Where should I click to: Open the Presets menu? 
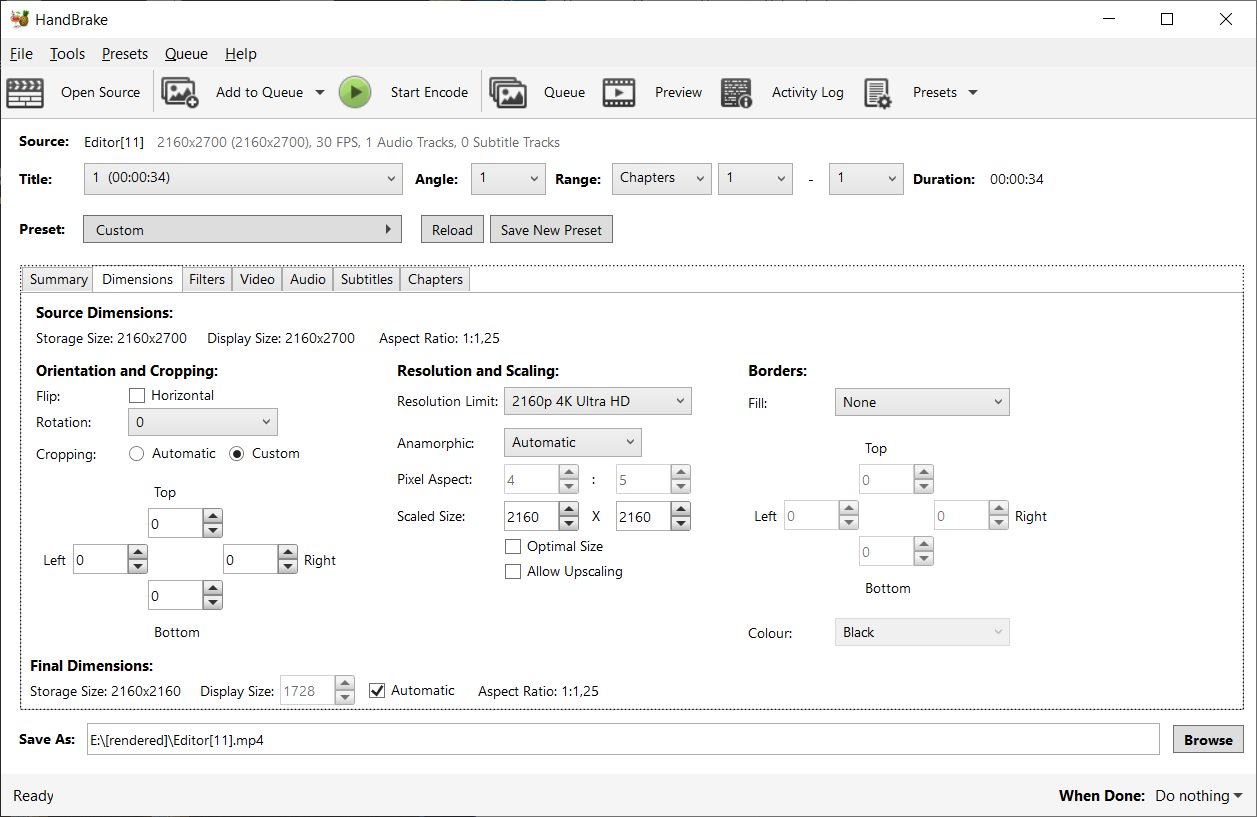point(125,54)
